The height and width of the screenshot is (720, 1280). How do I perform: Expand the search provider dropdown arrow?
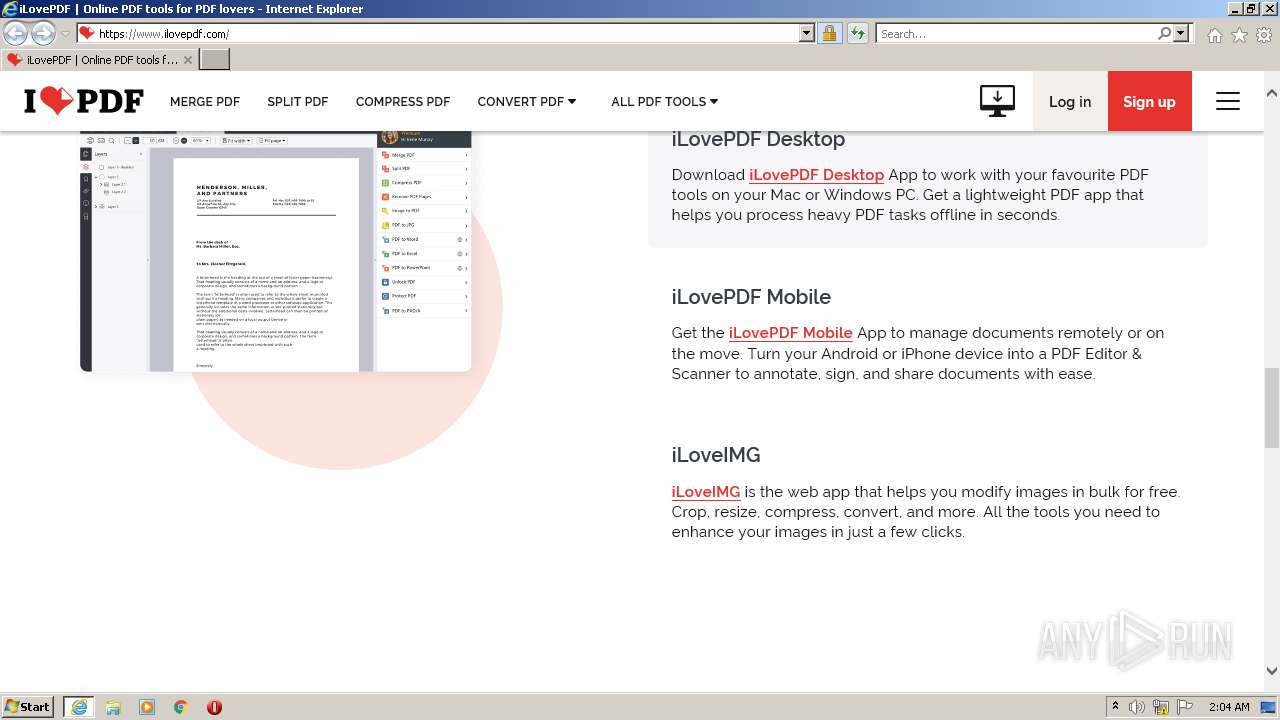coord(1181,33)
